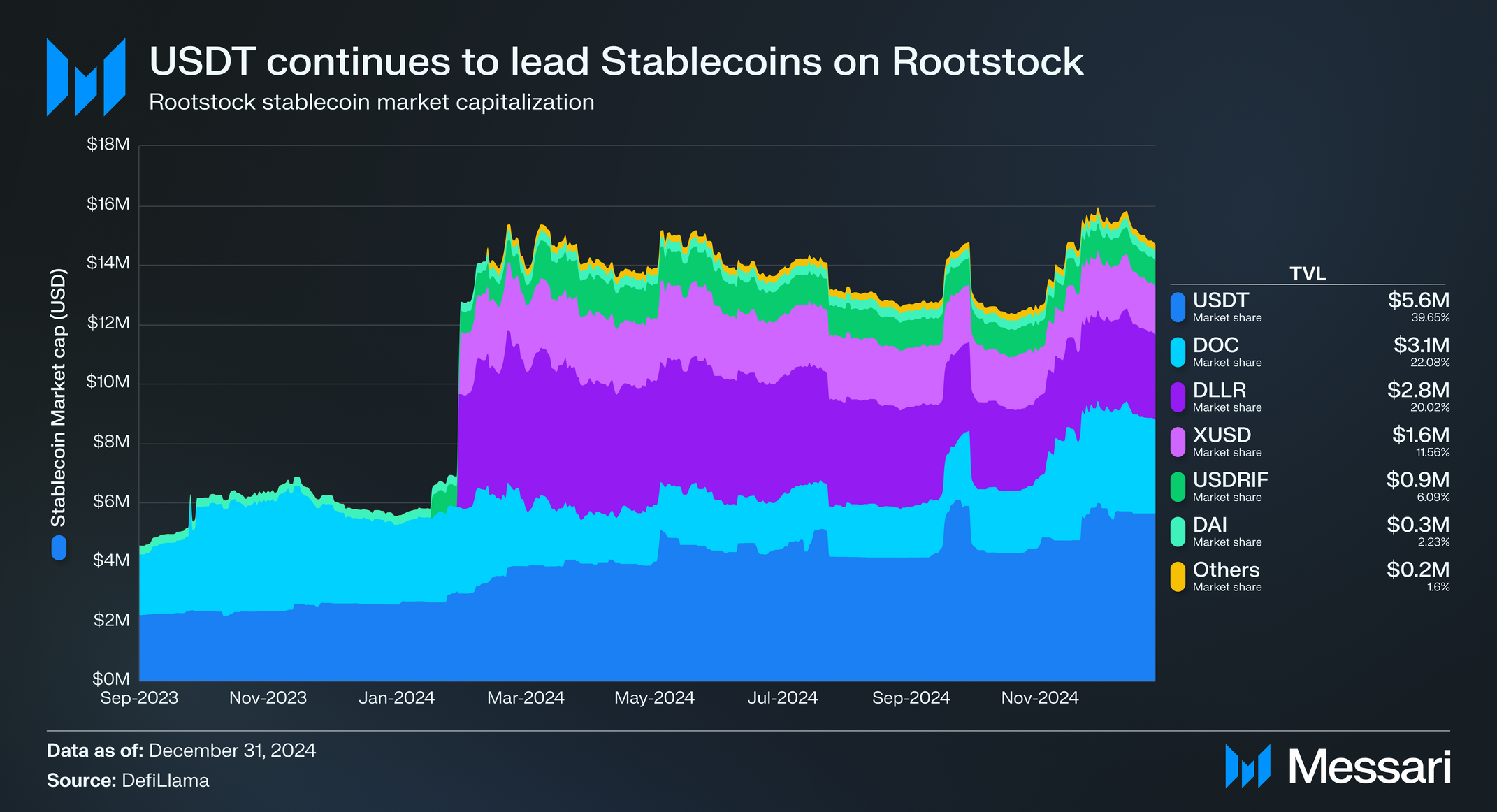Click the 'TVL' legend header
This screenshot has width=1497, height=812.
click(1308, 274)
